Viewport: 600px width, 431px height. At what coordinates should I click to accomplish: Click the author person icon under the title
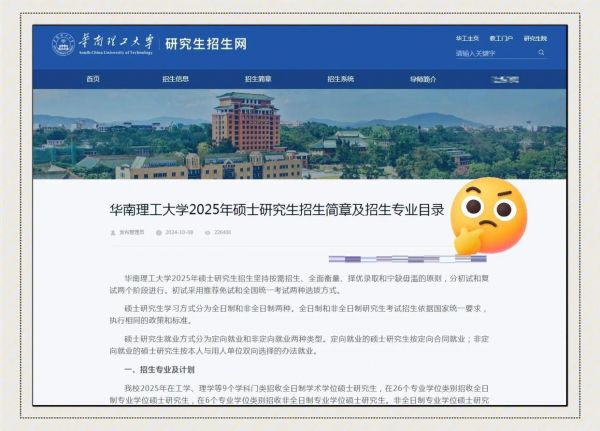[x=113, y=233]
